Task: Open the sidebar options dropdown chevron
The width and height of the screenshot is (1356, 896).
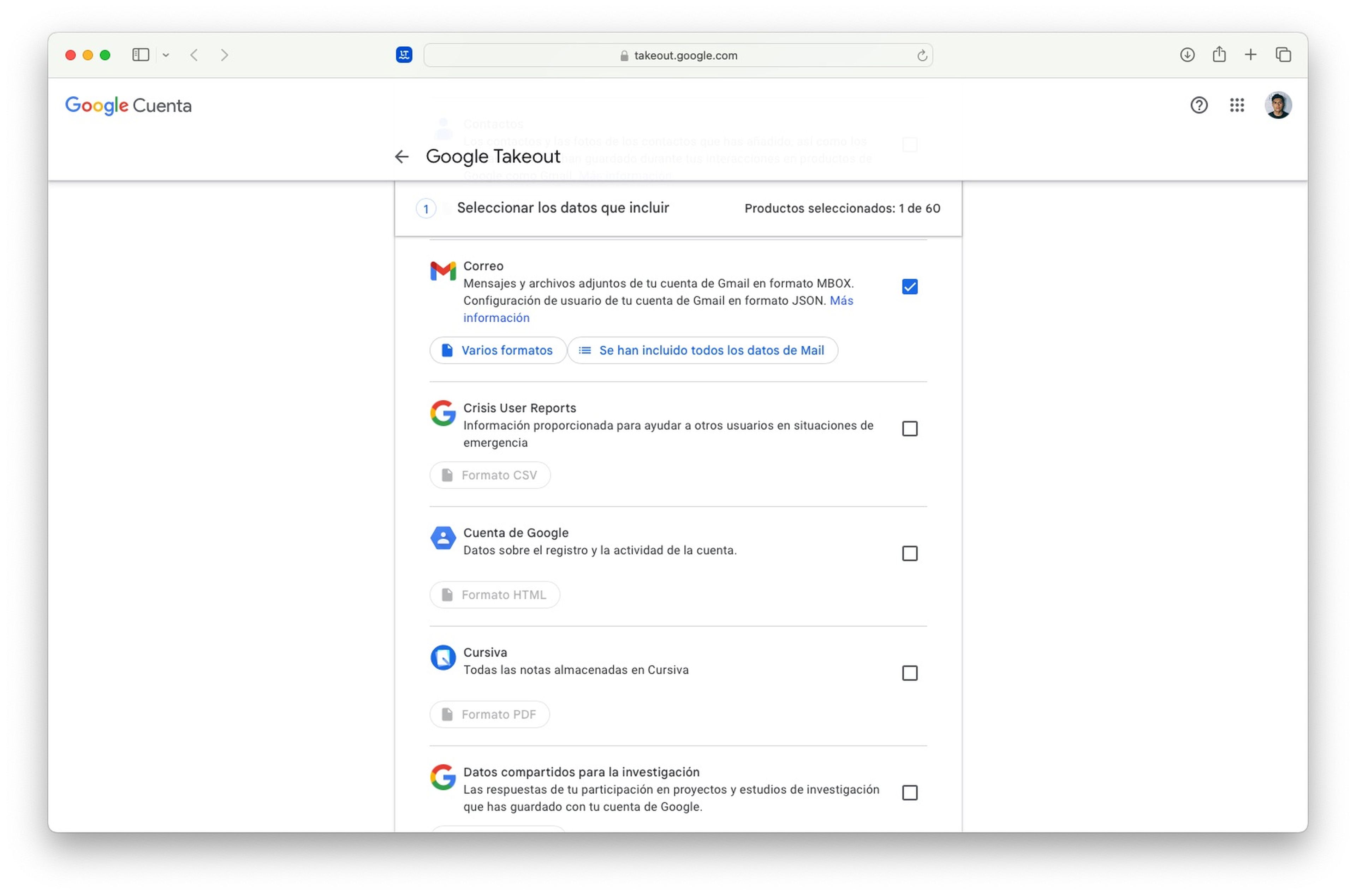Action: pyautogui.click(x=166, y=55)
